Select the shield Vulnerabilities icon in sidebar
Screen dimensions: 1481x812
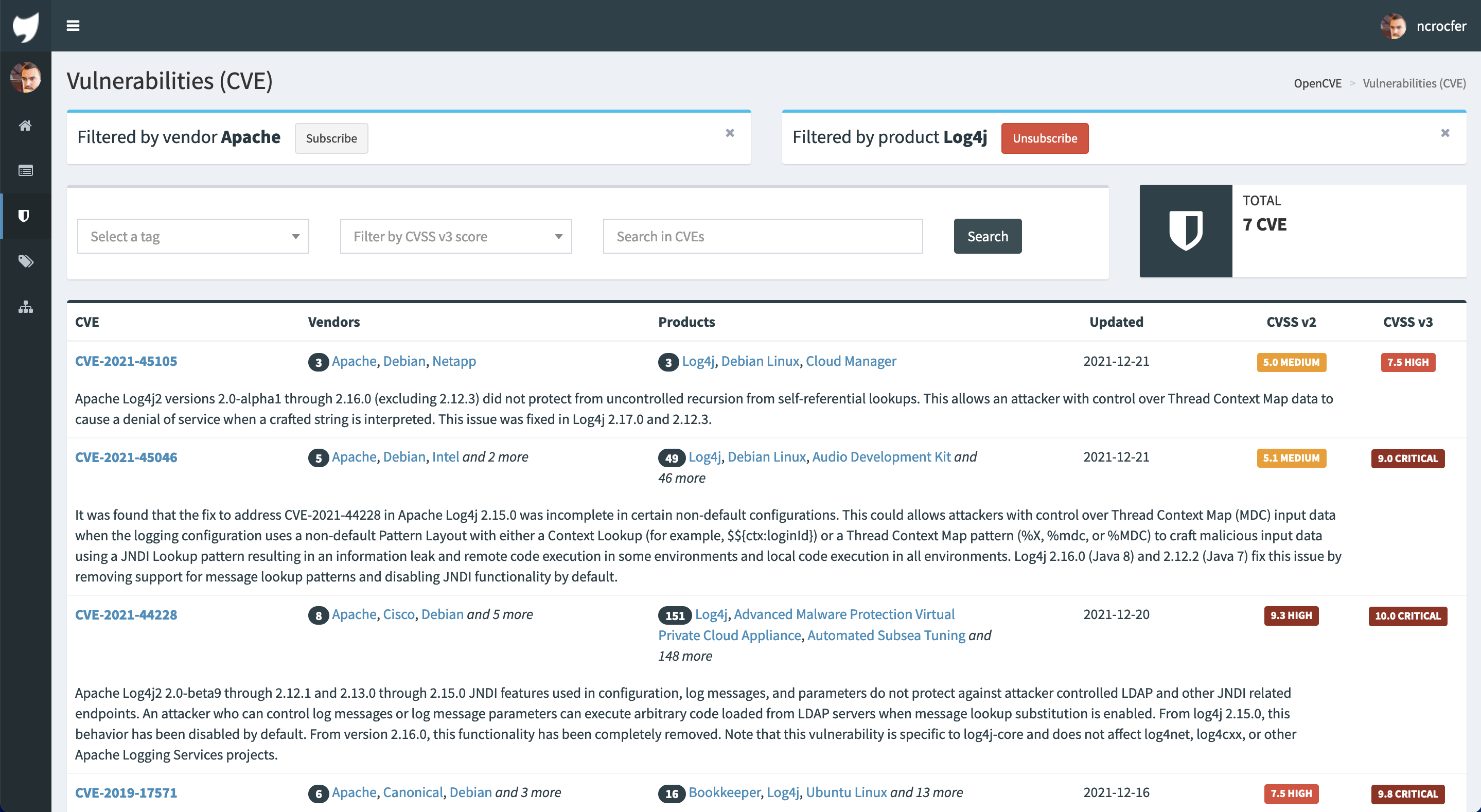25,216
